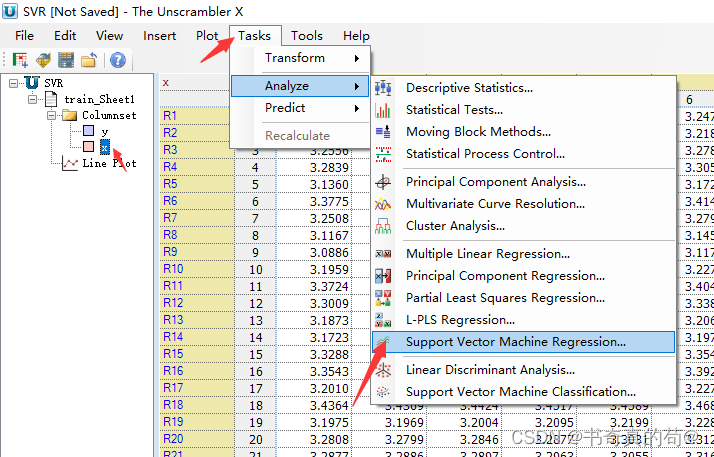The width and height of the screenshot is (714, 457).
Task: Click the new data matrix toolbar icon
Action: coord(20,60)
